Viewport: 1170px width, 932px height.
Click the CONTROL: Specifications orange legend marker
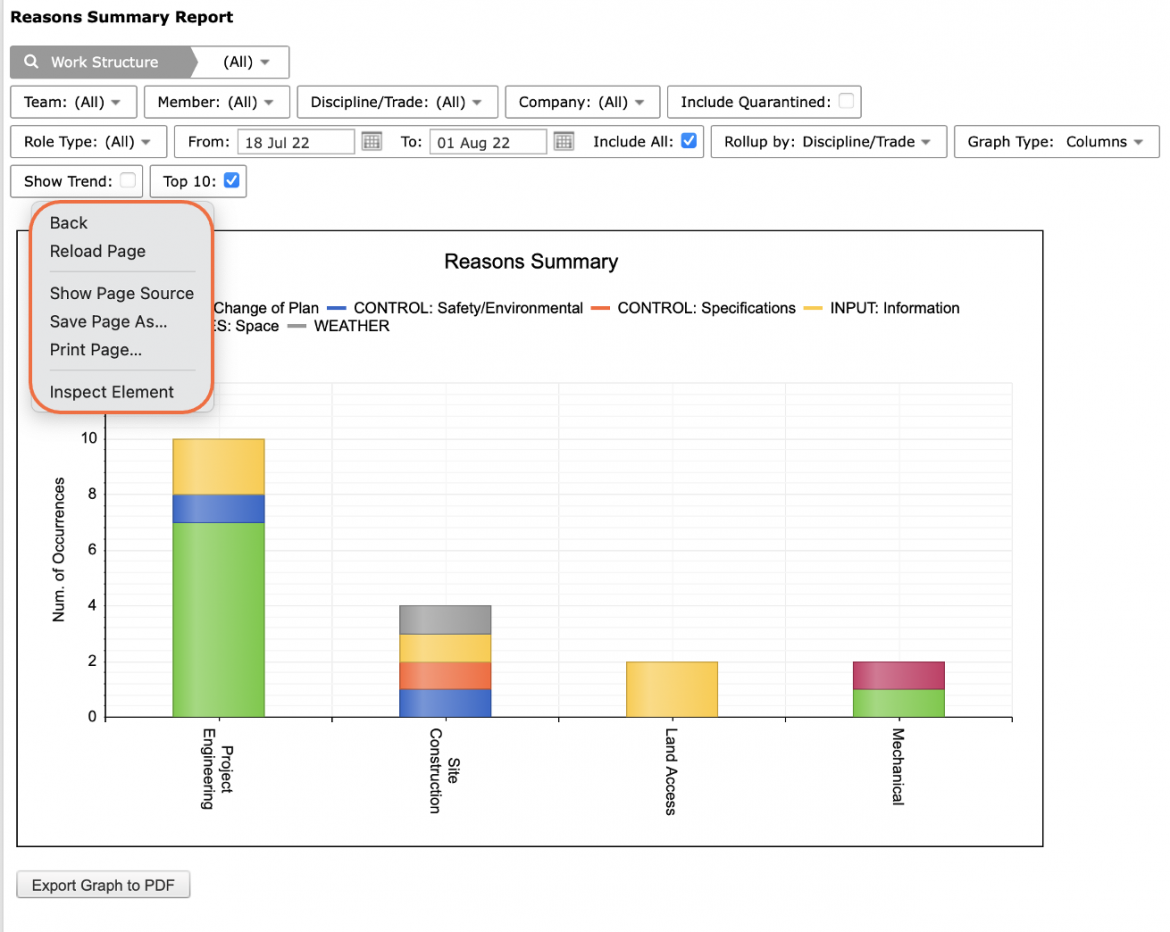tap(601, 308)
